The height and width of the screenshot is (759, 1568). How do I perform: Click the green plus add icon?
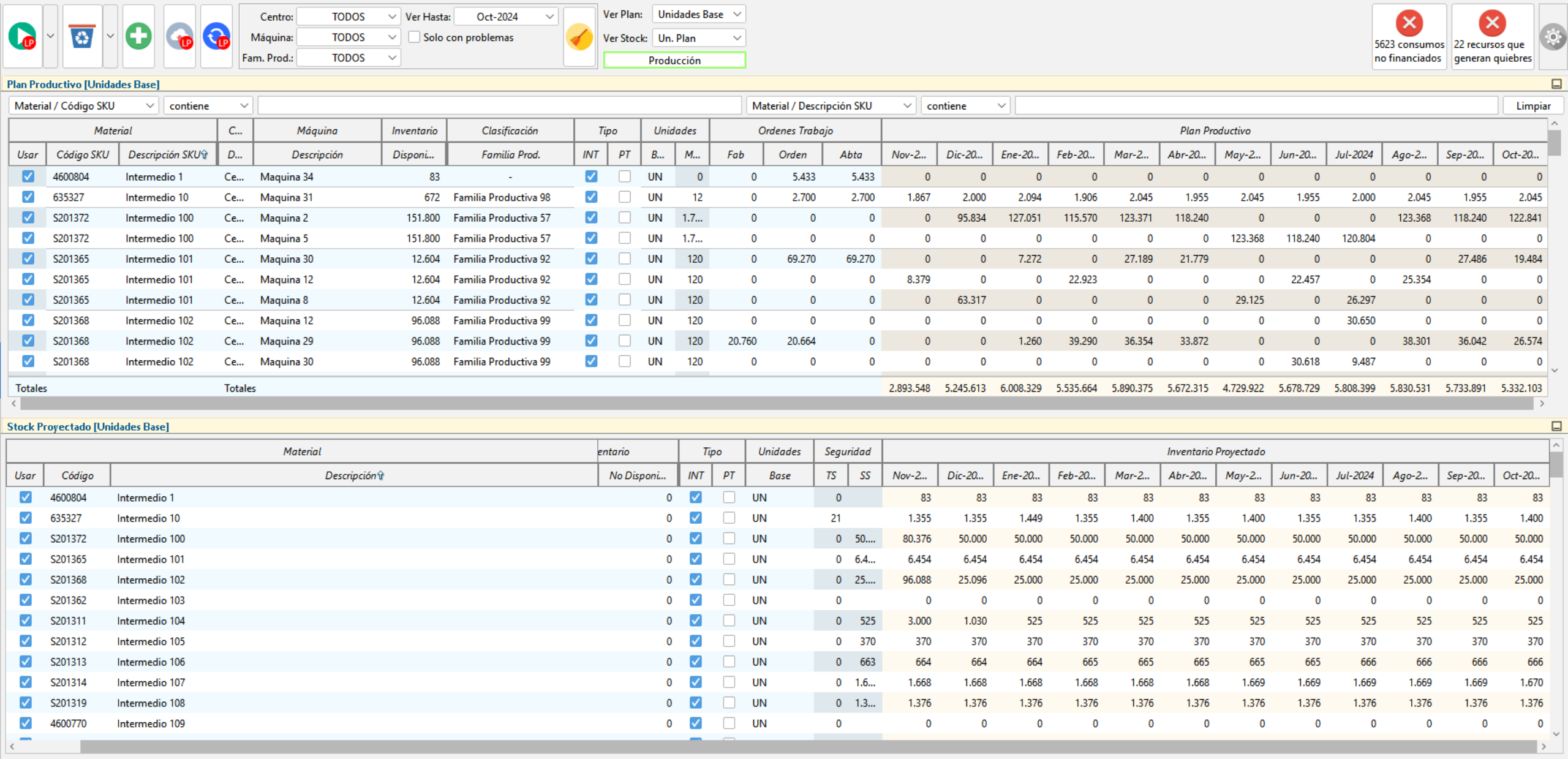pyautogui.click(x=138, y=36)
